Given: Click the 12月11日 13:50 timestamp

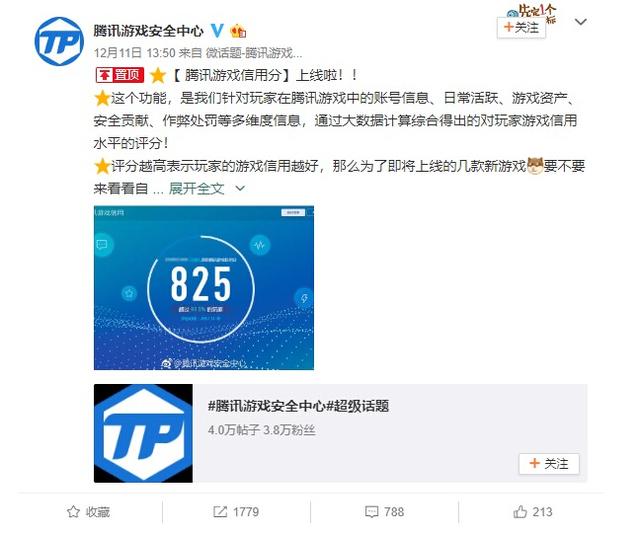Looking at the screenshot, I should point(134,53).
